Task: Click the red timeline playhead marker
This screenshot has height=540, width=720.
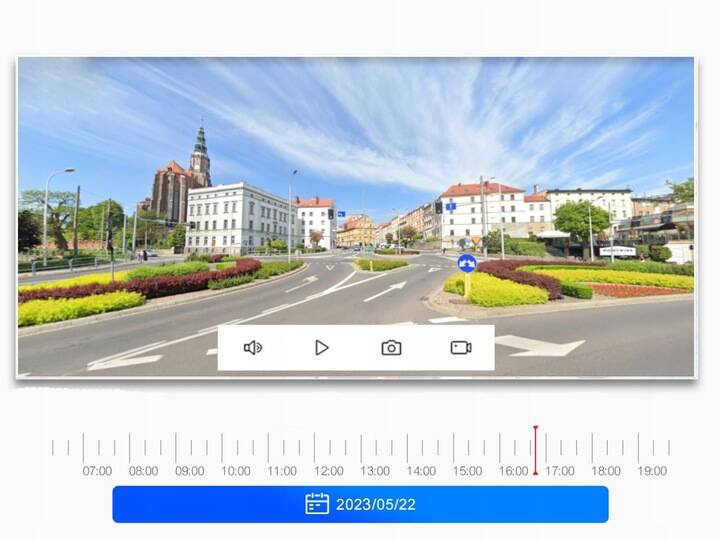Action: coord(535,450)
